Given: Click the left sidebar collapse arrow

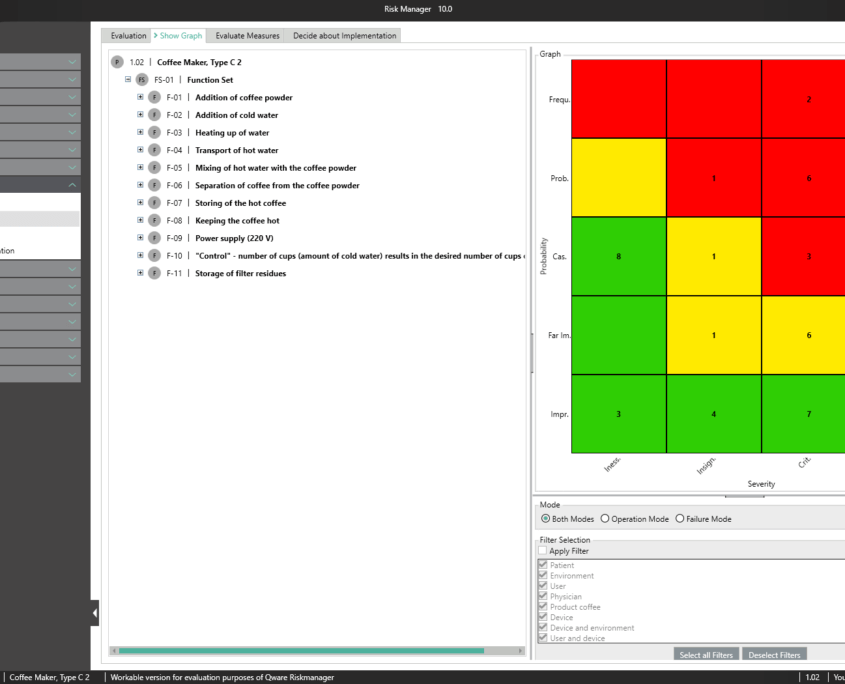Looking at the screenshot, I should (x=95, y=612).
